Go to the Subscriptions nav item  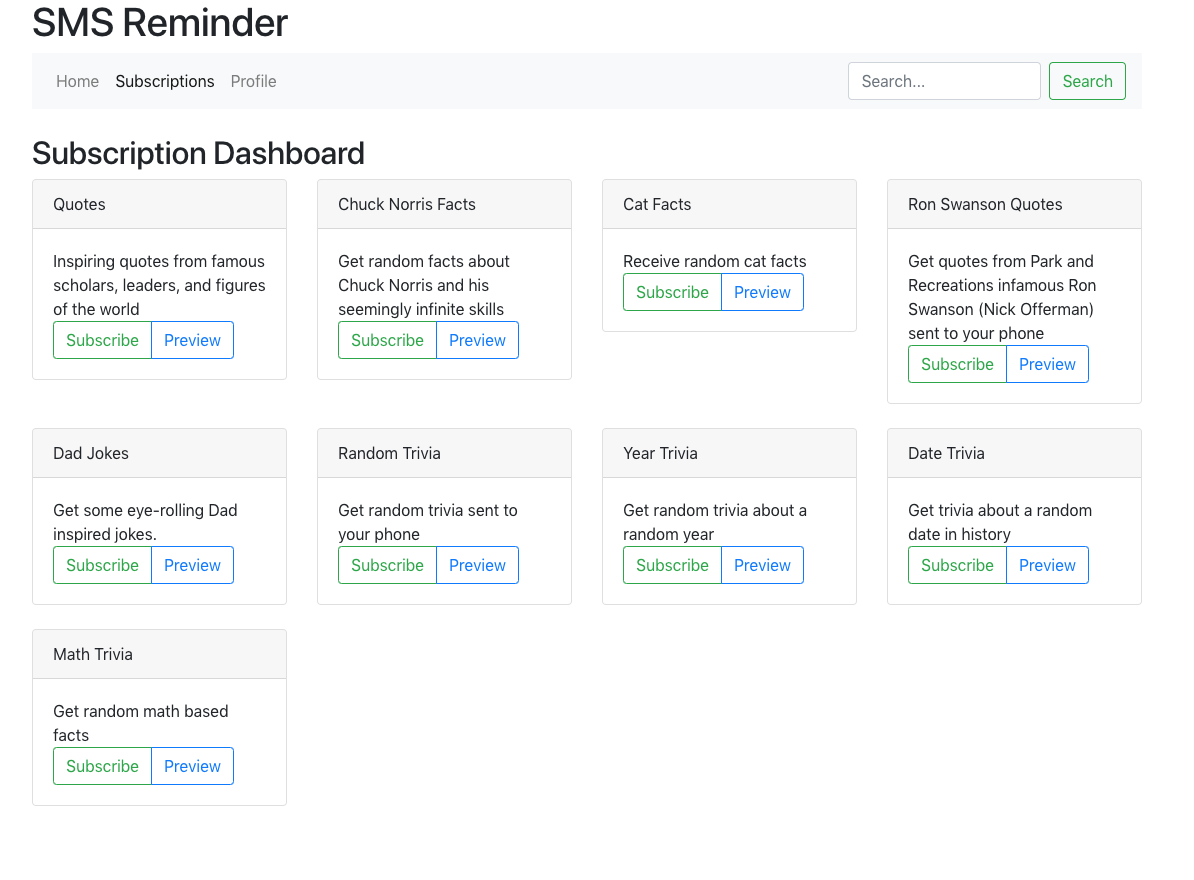[165, 81]
